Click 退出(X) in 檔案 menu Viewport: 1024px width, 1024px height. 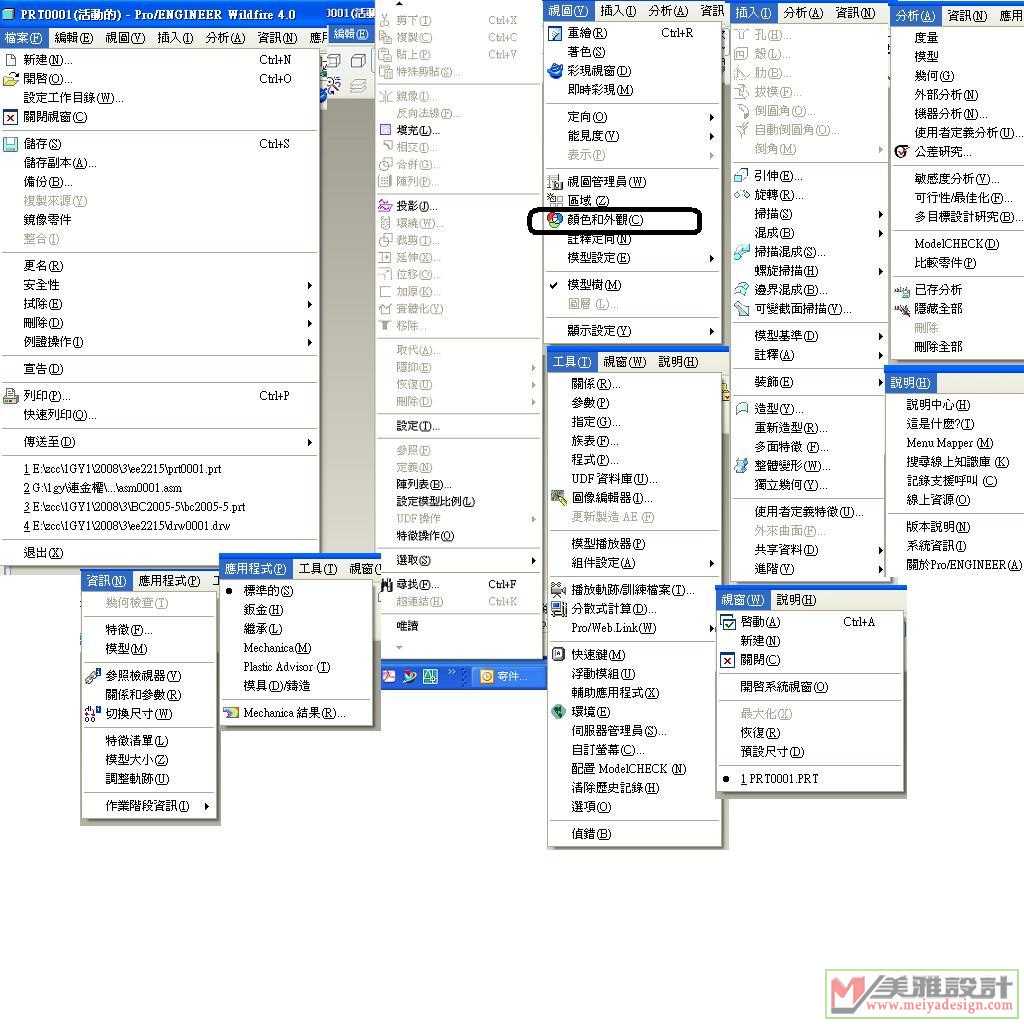(43, 553)
